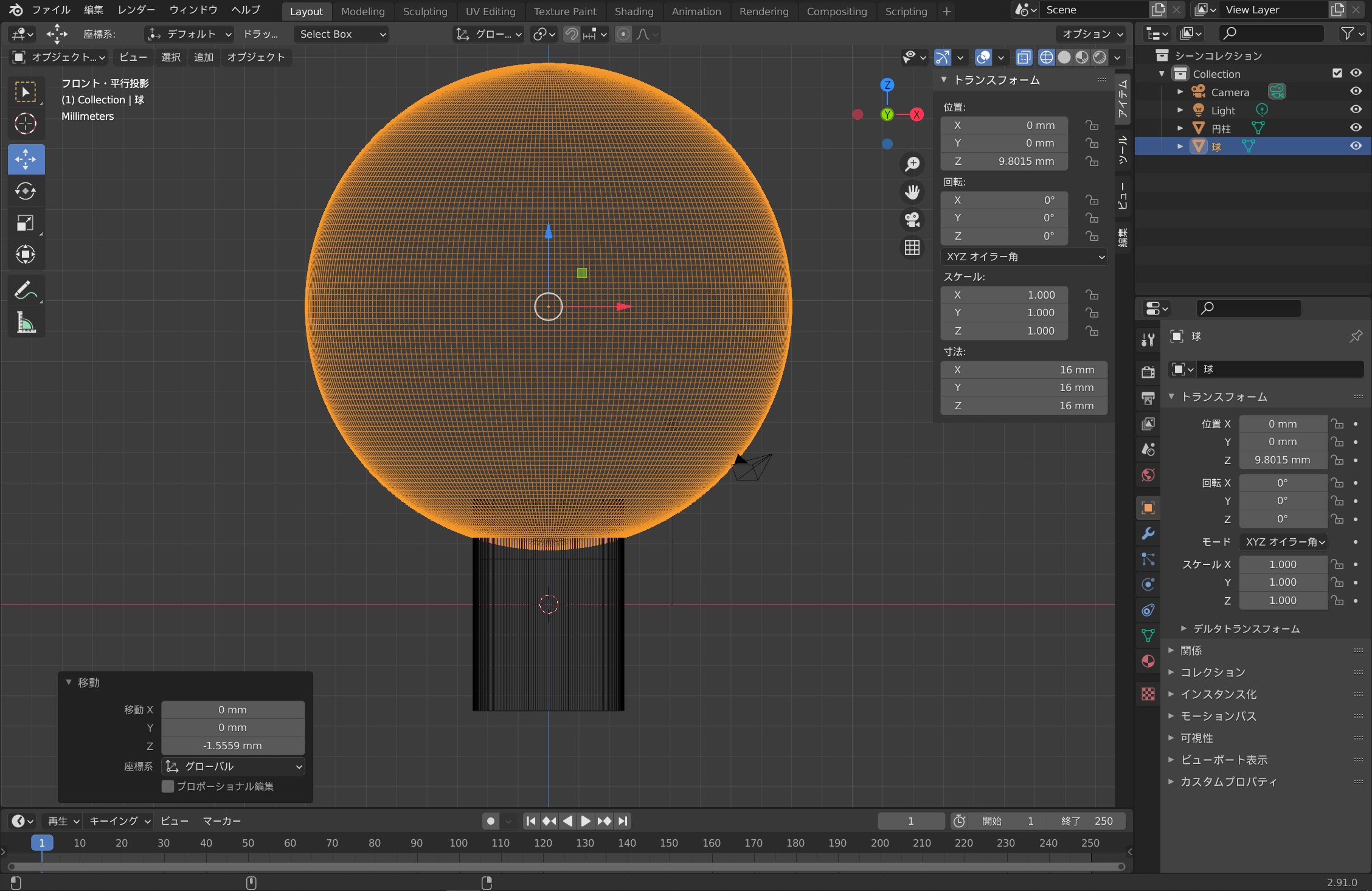Open the オプション button in header
Screen dimensions: 1372x891
point(1092,35)
